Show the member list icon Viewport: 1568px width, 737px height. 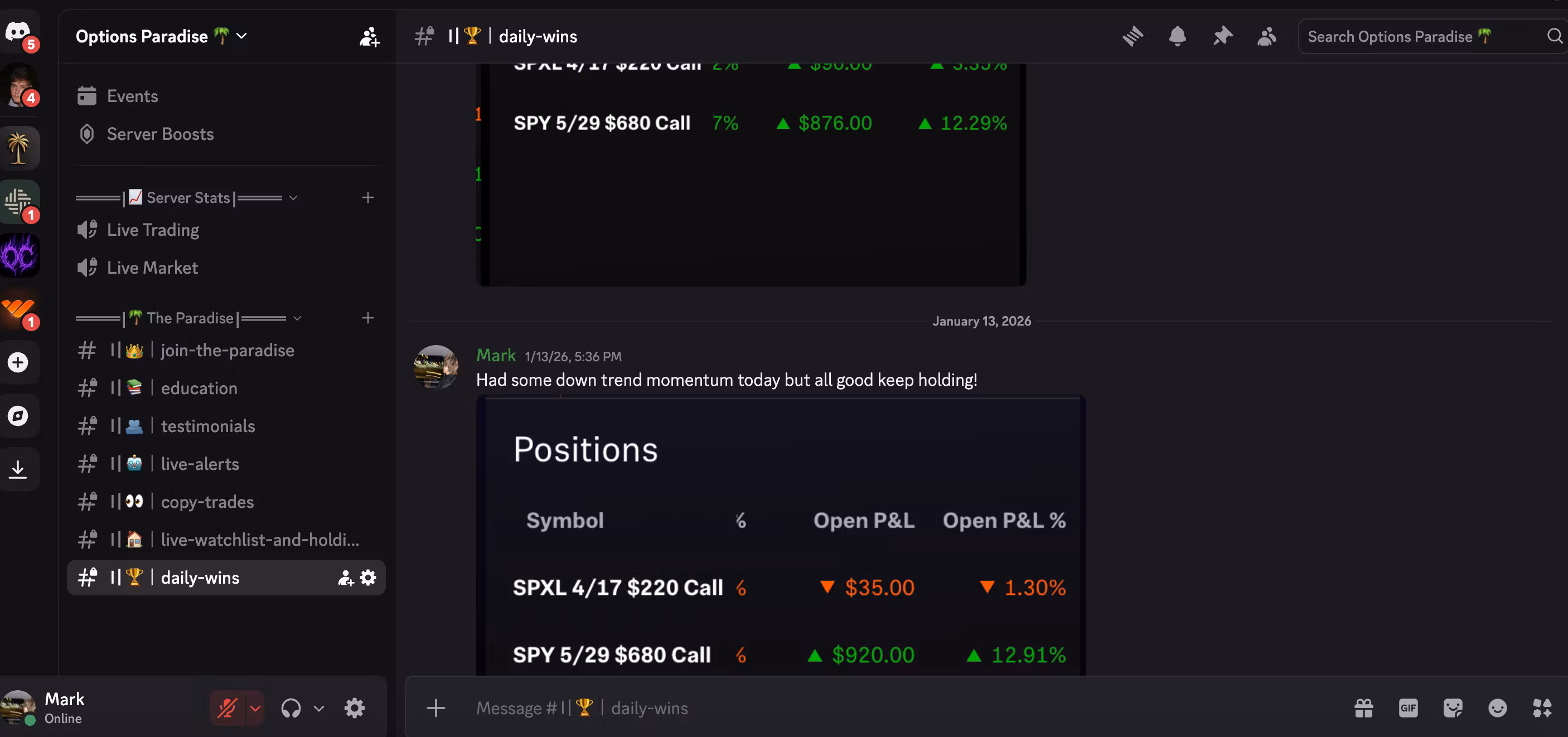pyautogui.click(x=1267, y=36)
